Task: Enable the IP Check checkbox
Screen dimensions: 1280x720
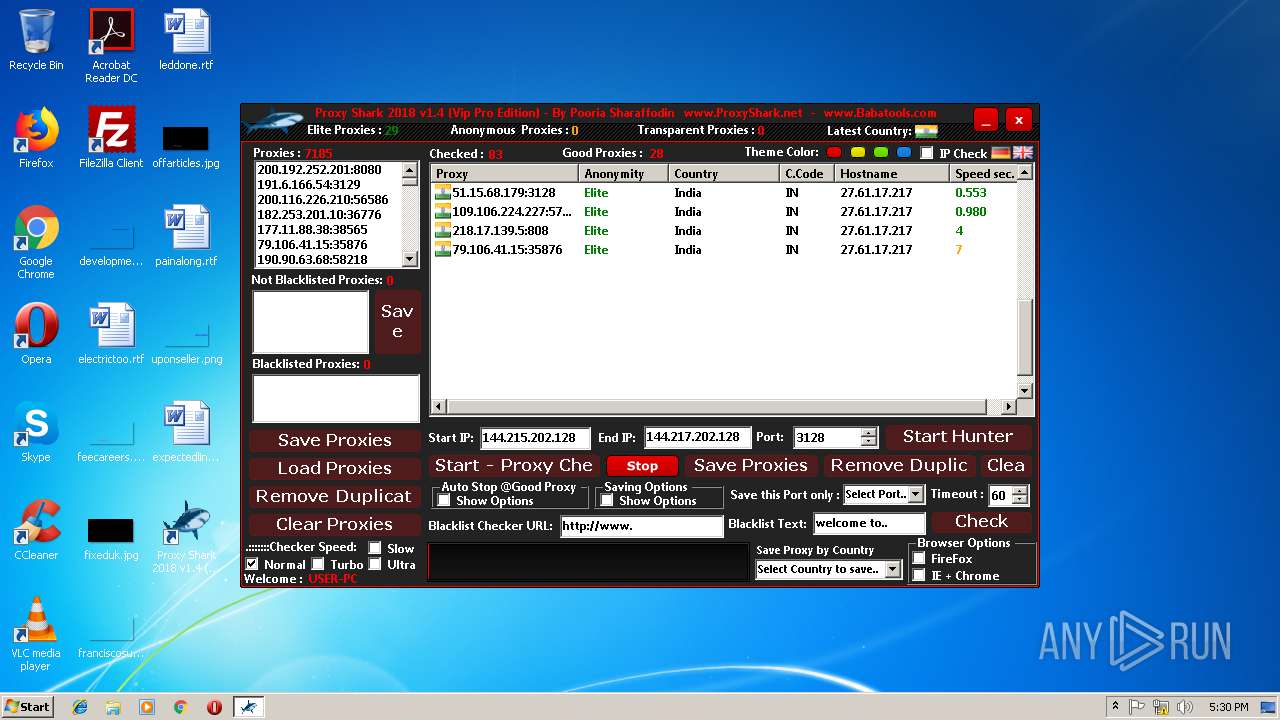Action: coord(927,153)
